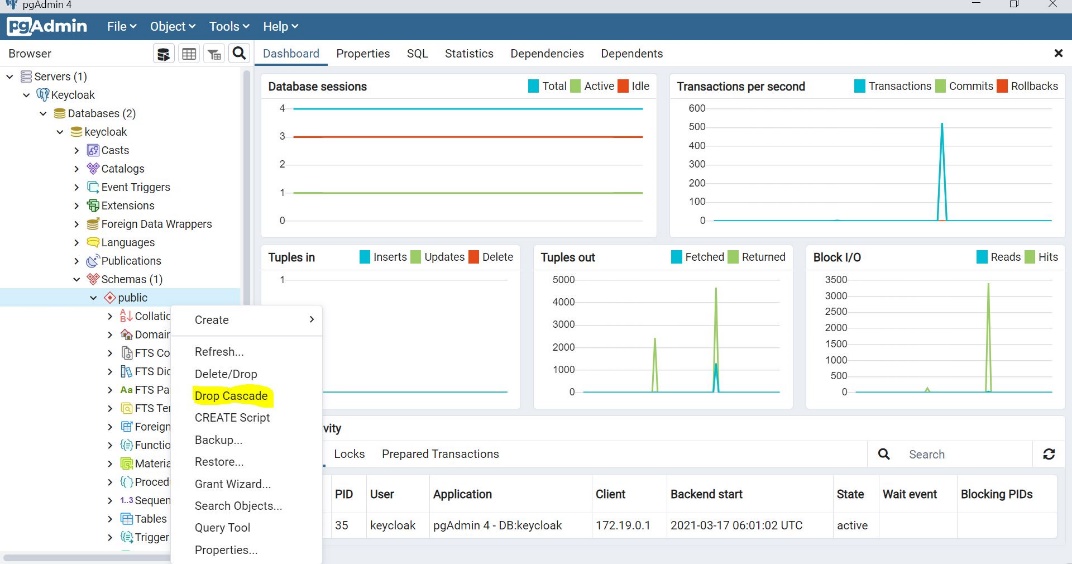Click the keycloak database icon
Viewport: 1072px width, 564px height.
tap(76, 132)
